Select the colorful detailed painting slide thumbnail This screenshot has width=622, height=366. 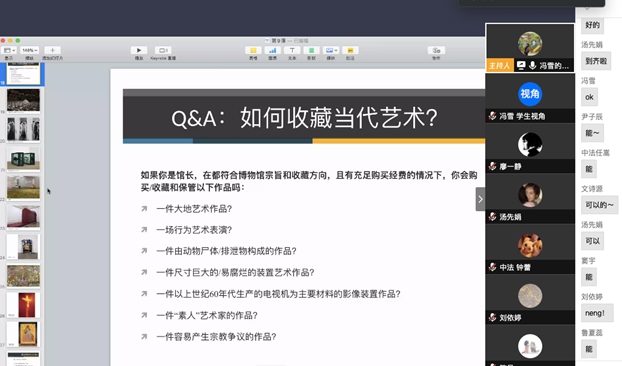(x=23, y=276)
